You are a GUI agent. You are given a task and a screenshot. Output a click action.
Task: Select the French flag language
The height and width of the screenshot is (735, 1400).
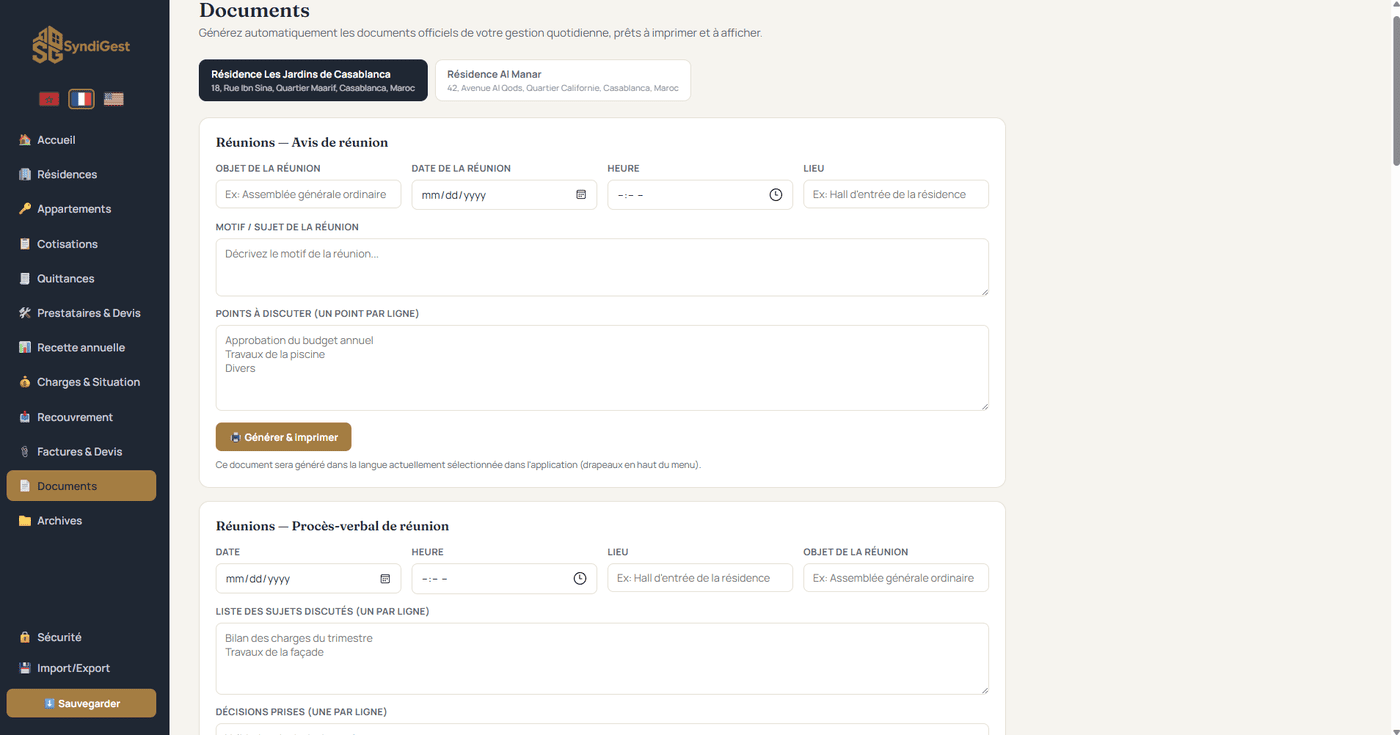[x=81, y=99]
